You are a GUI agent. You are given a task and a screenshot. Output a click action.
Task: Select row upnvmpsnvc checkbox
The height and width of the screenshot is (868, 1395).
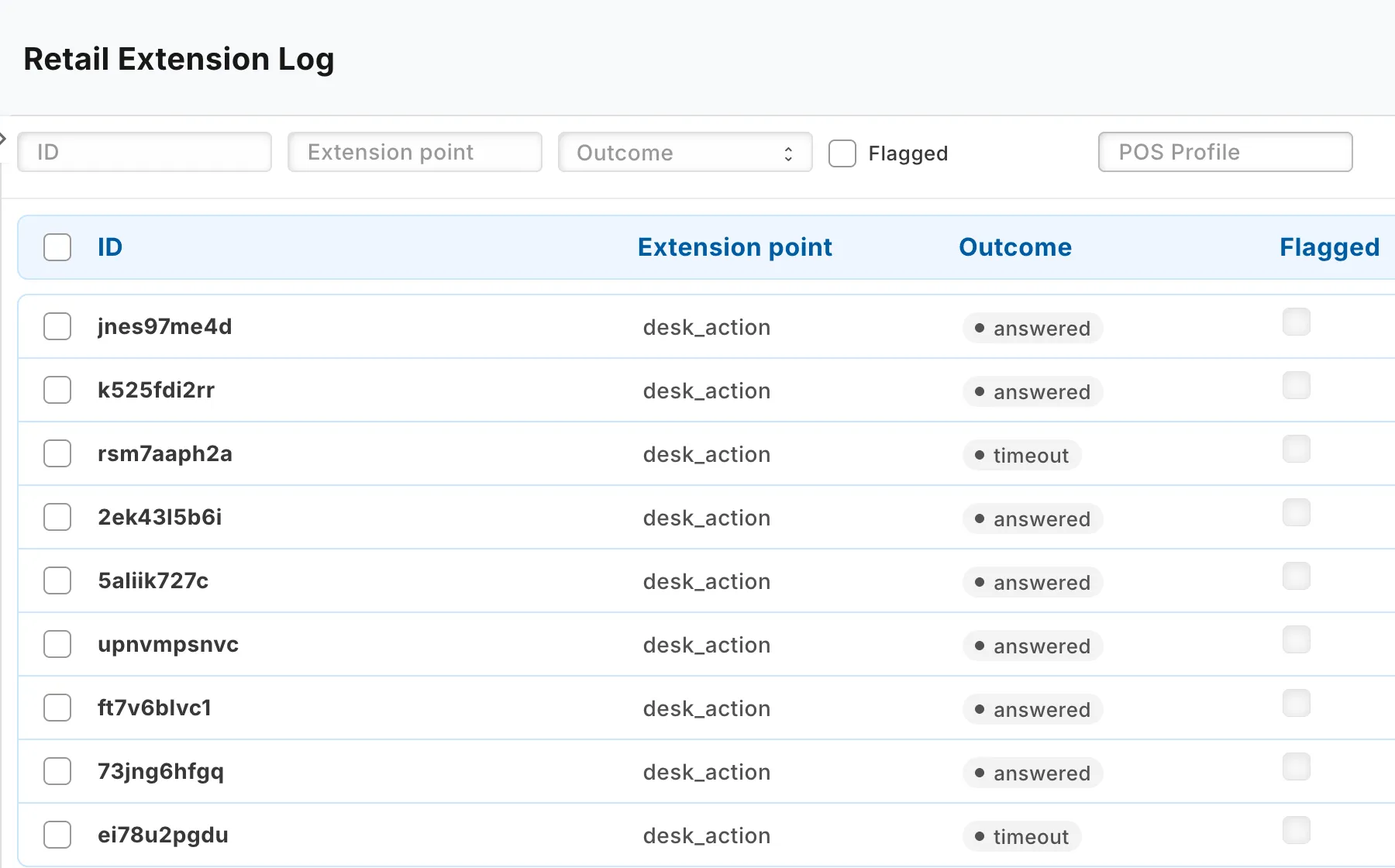coord(57,644)
